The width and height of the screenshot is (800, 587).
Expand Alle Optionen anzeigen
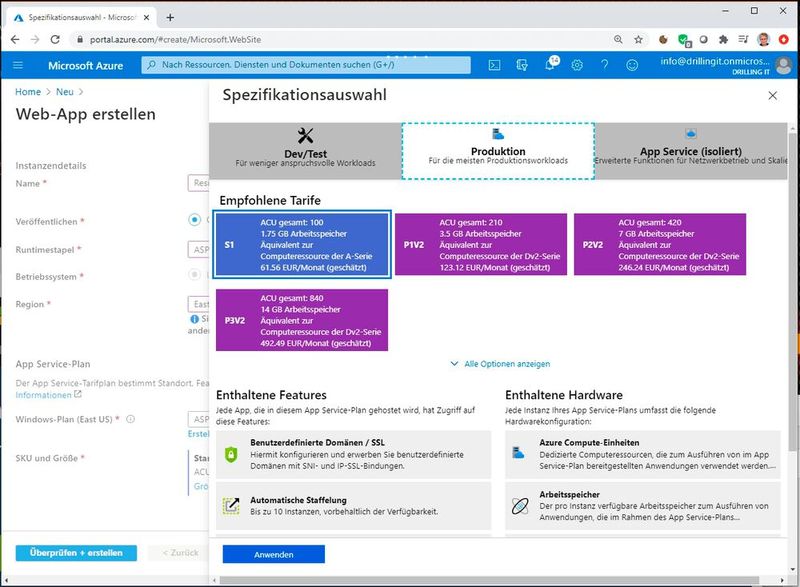coord(501,364)
